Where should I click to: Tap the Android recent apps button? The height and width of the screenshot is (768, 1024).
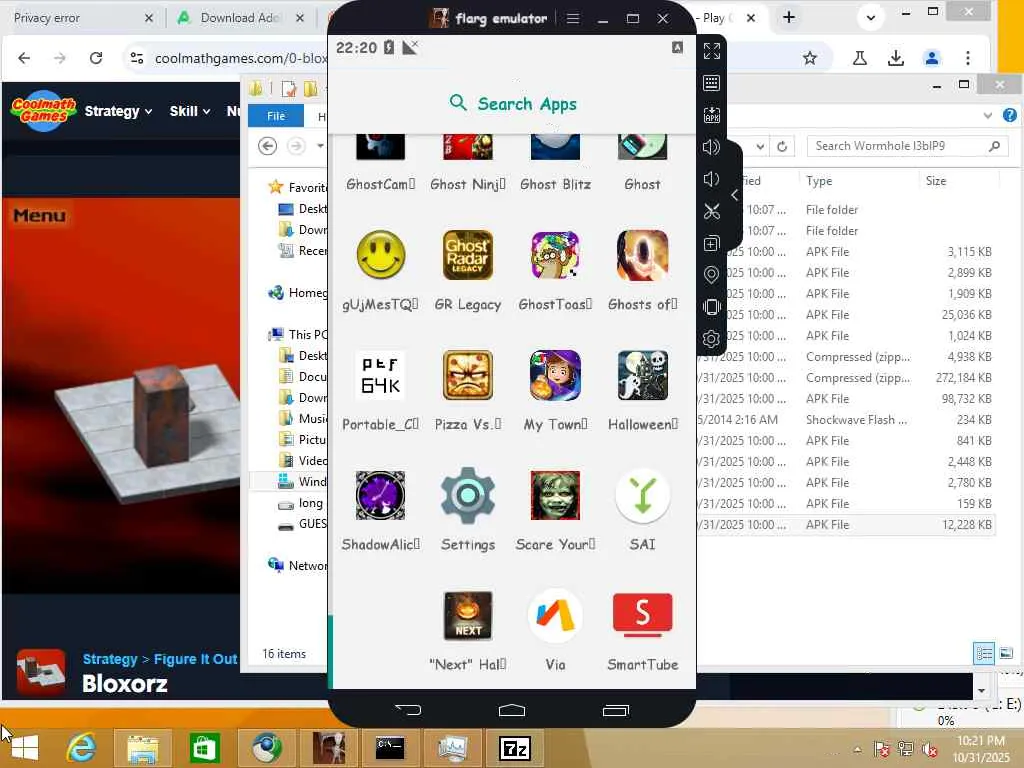tap(615, 710)
